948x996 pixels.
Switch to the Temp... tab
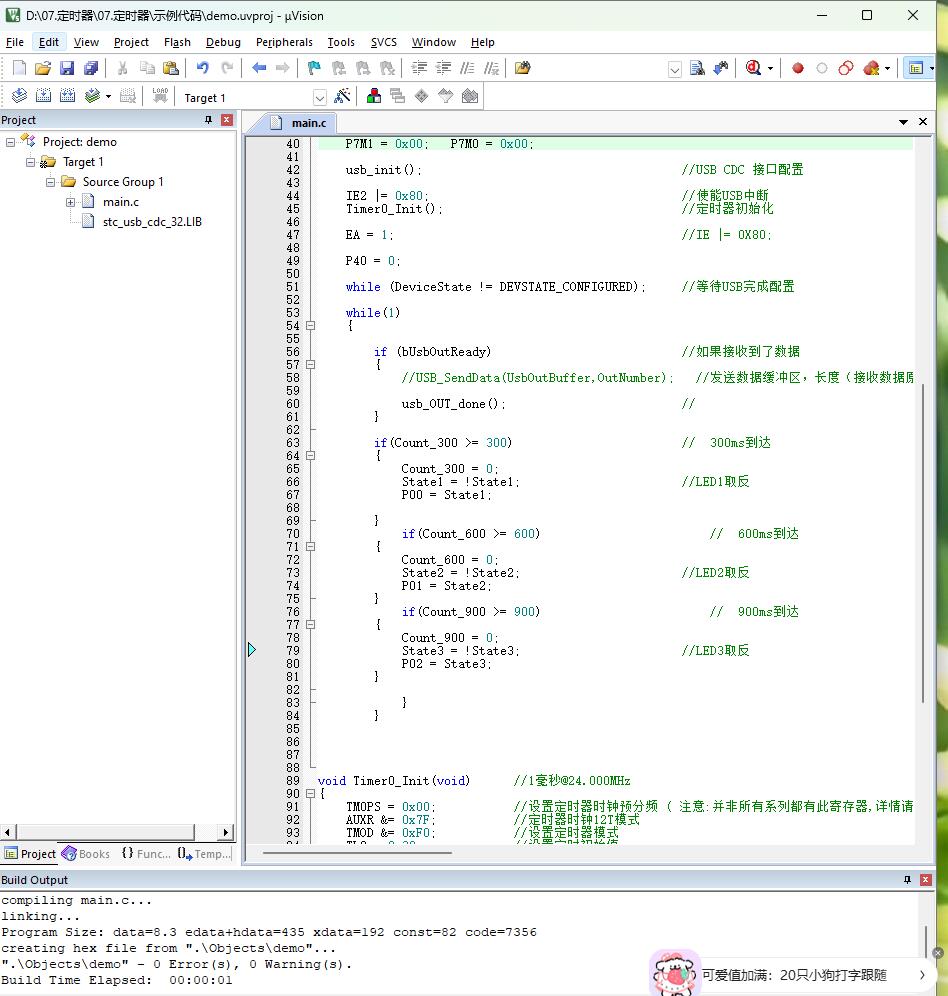pyautogui.click(x=205, y=854)
